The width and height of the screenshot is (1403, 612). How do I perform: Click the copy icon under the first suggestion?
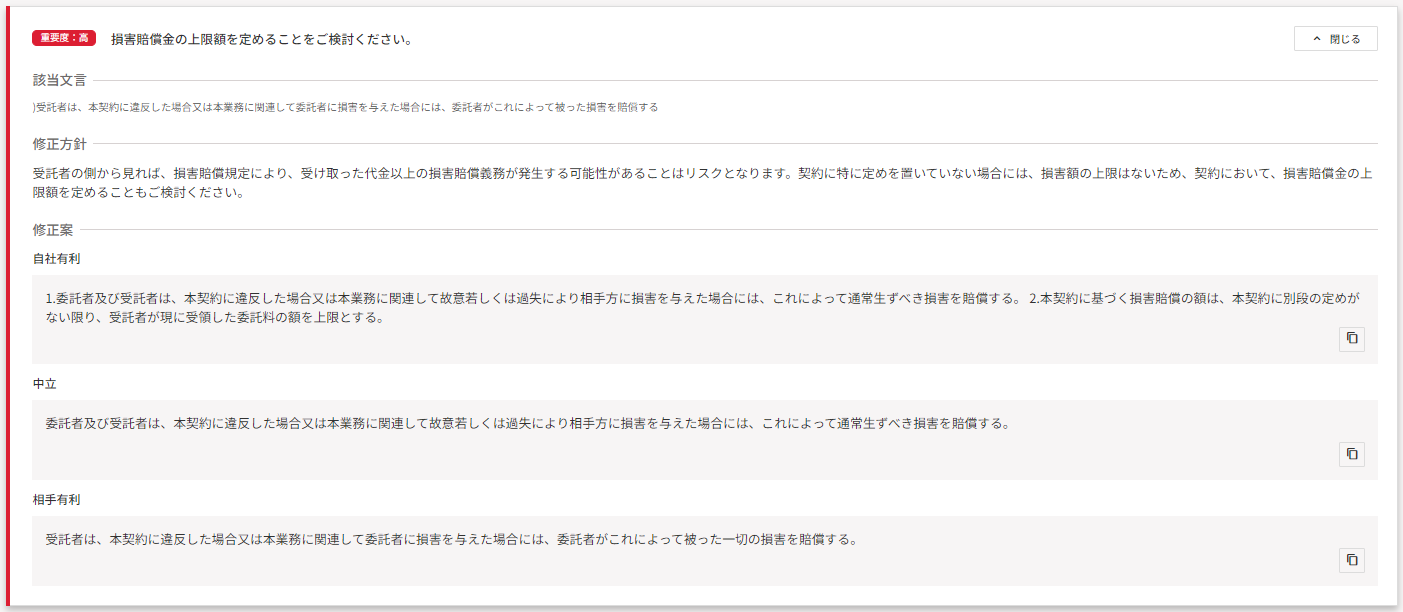(1351, 339)
